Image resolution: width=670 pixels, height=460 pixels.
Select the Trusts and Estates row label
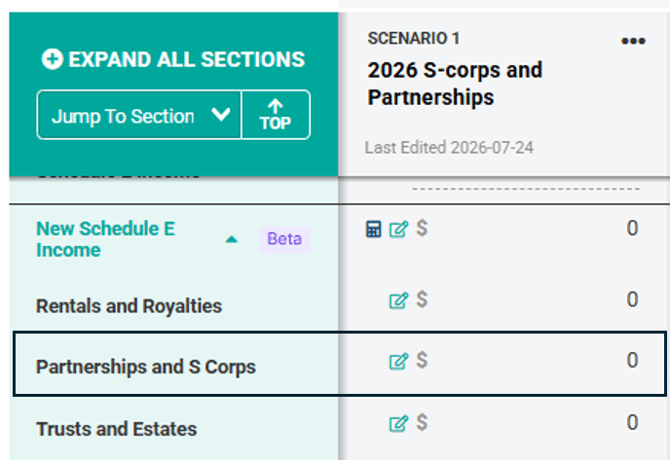(x=117, y=429)
